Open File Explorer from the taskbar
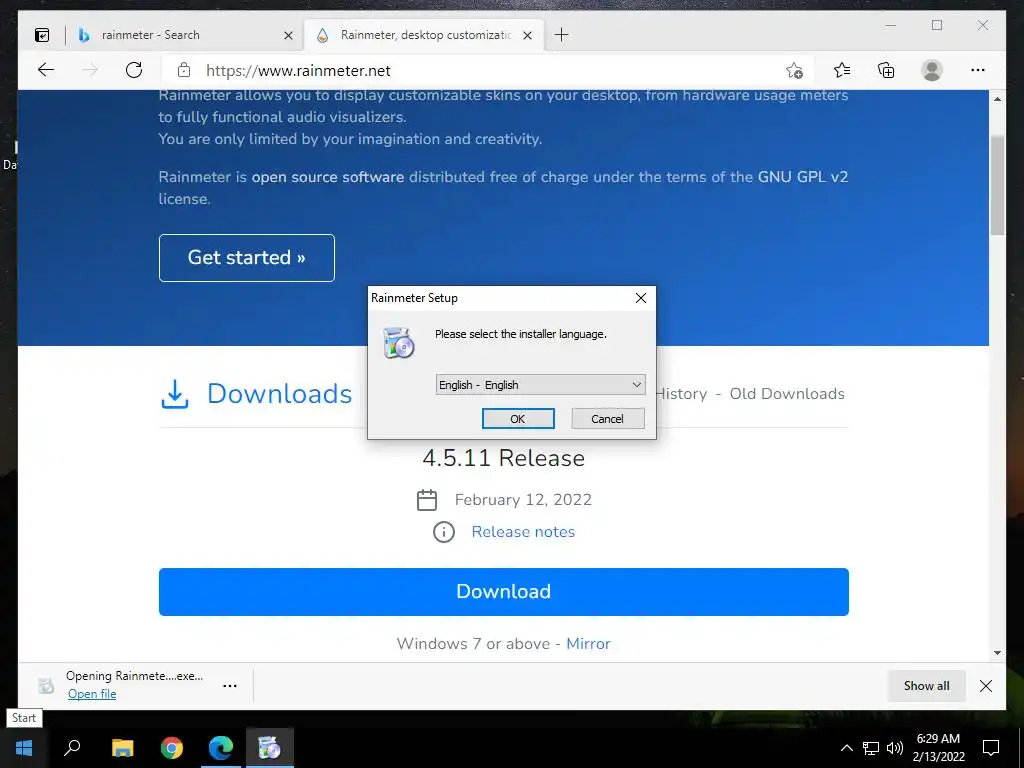 point(122,748)
